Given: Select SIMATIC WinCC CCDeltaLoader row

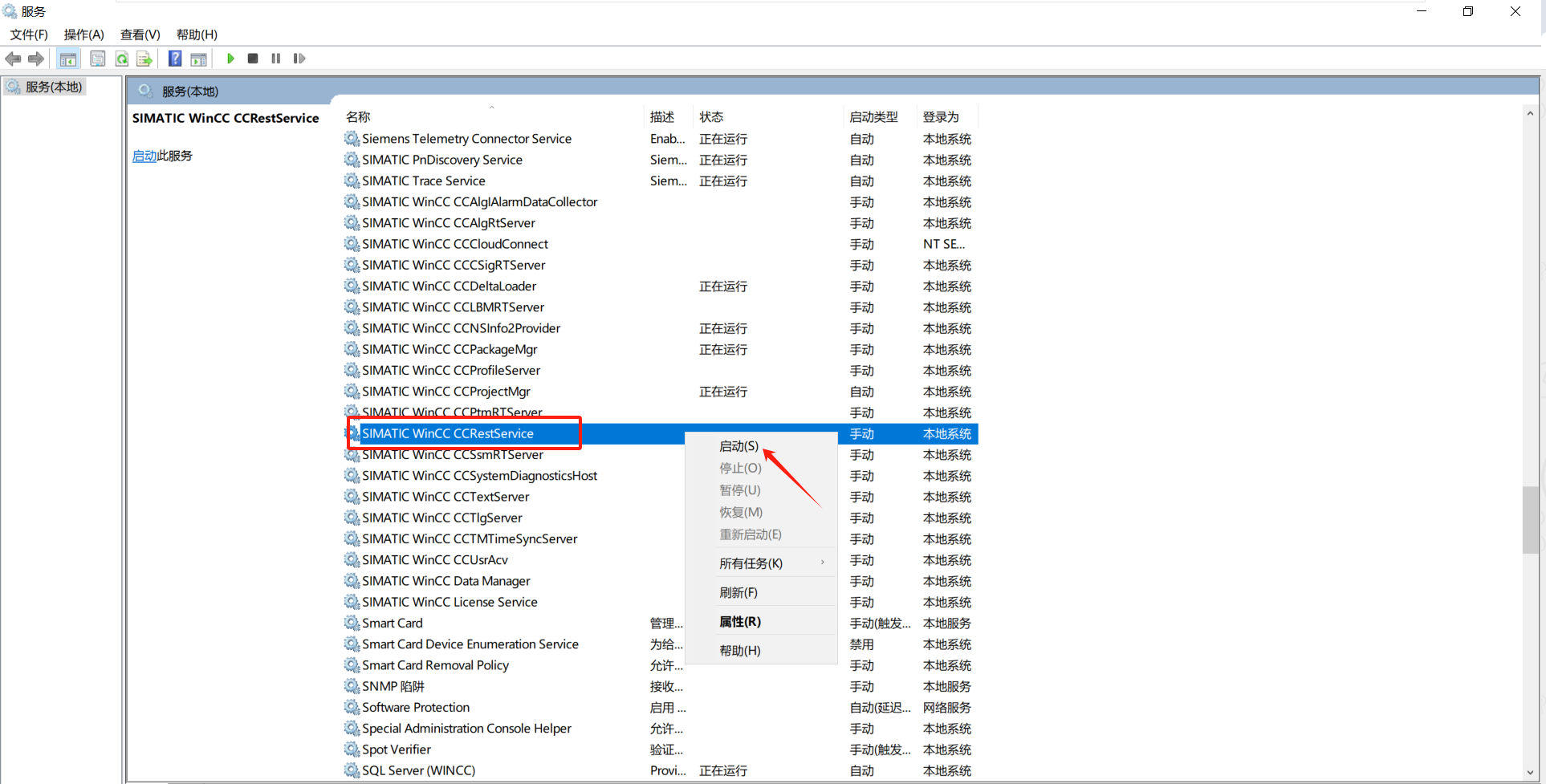Looking at the screenshot, I should pos(661,286).
